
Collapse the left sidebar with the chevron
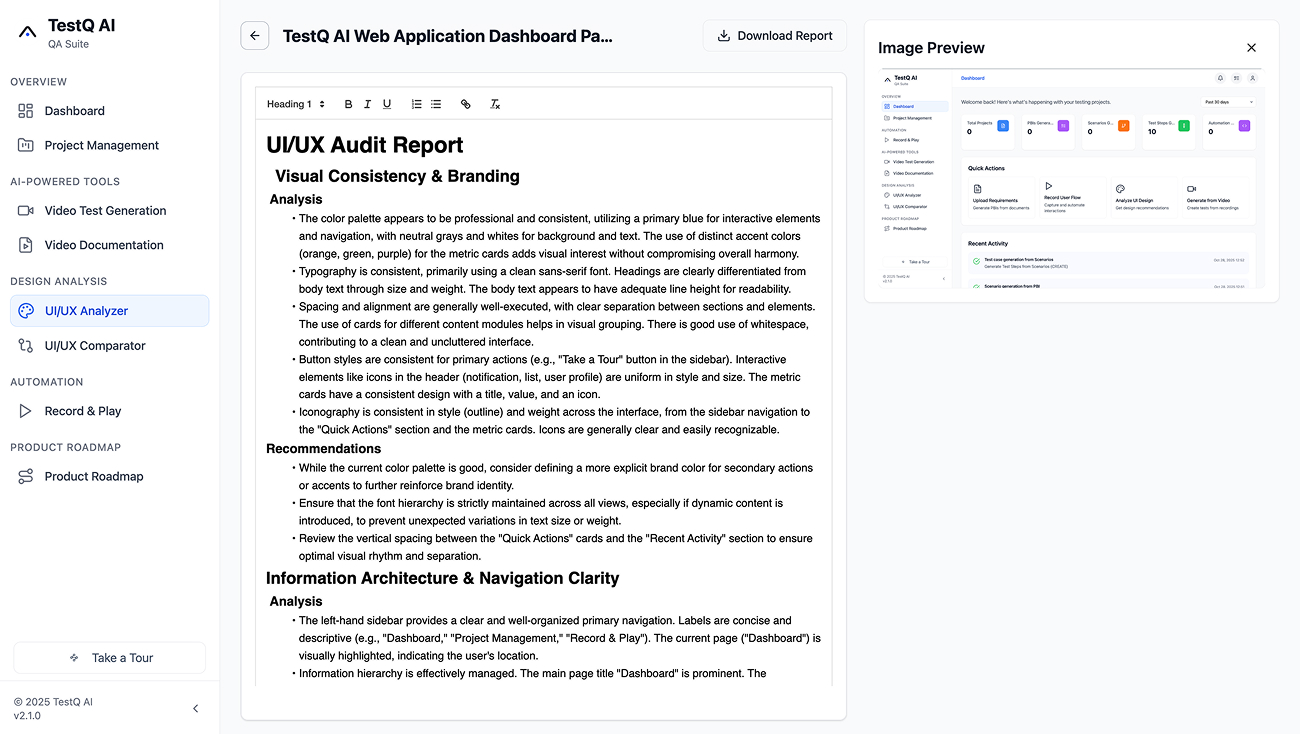(196, 708)
